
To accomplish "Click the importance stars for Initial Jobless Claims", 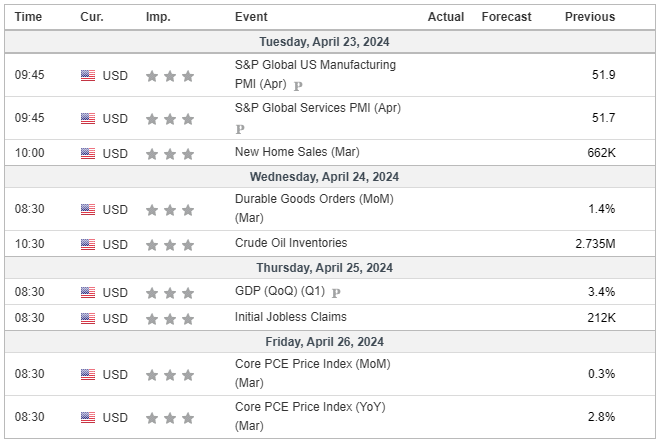I will click(170, 319).
